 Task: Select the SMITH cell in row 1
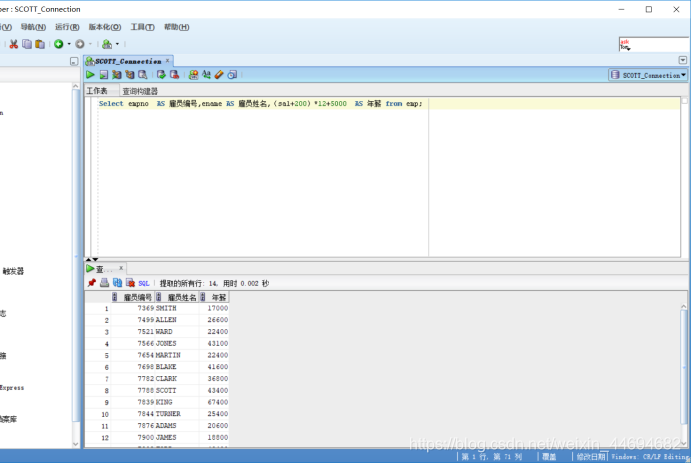pyautogui.click(x=177, y=308)
